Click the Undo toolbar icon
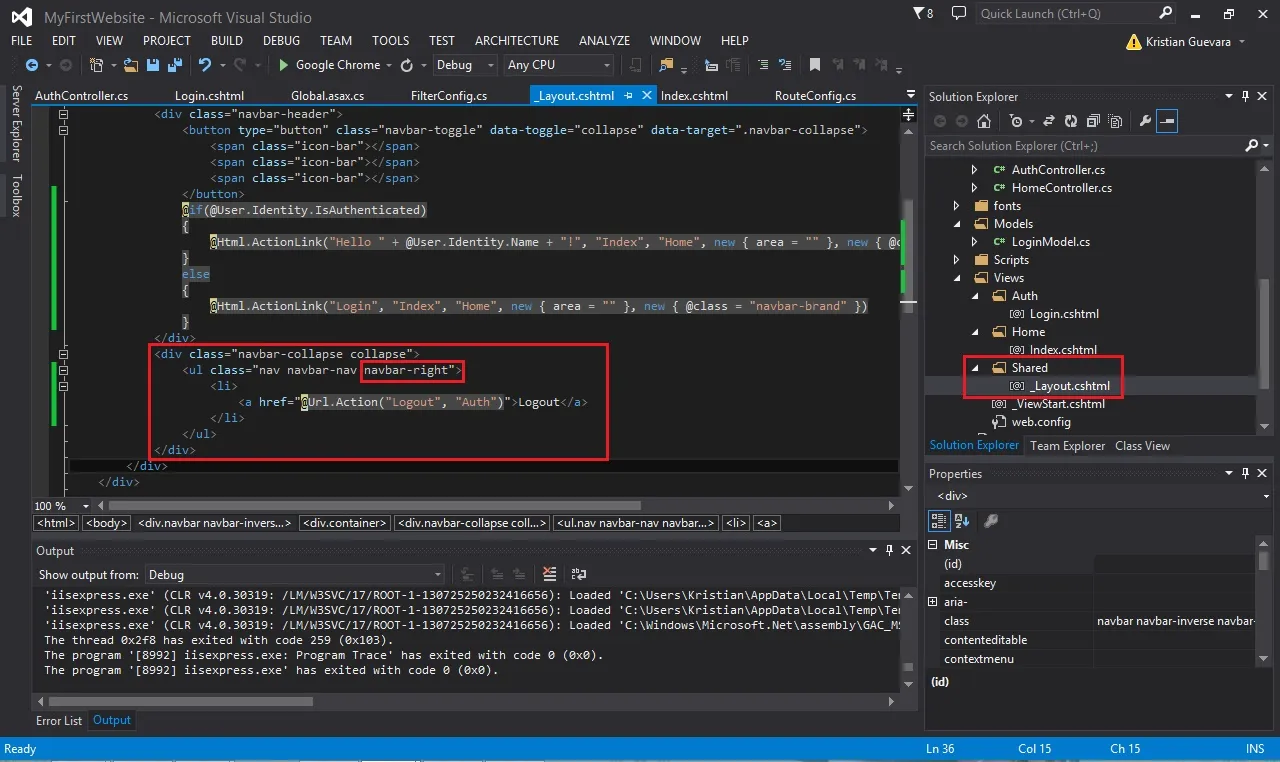Image resolution: width=1280 pixels, height=762 pixels. coord(205,65)
